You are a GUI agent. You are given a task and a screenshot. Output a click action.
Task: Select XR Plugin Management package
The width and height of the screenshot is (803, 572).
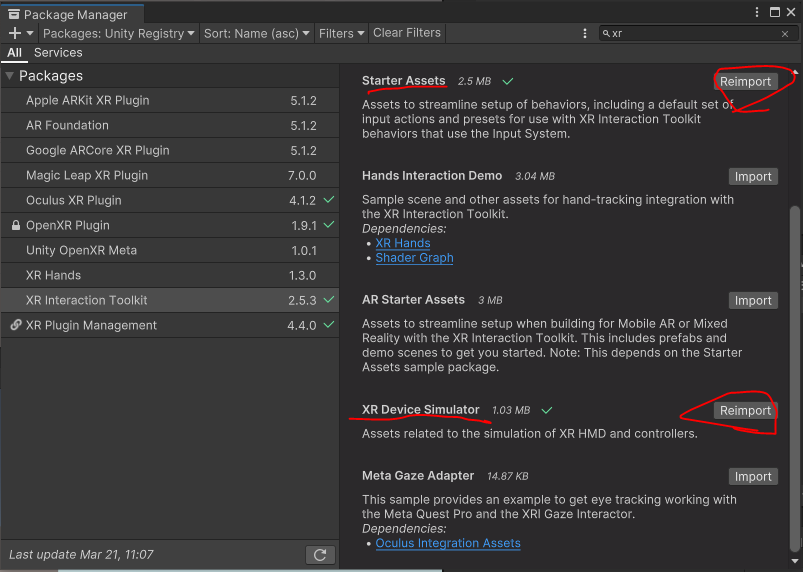[170, 325]
